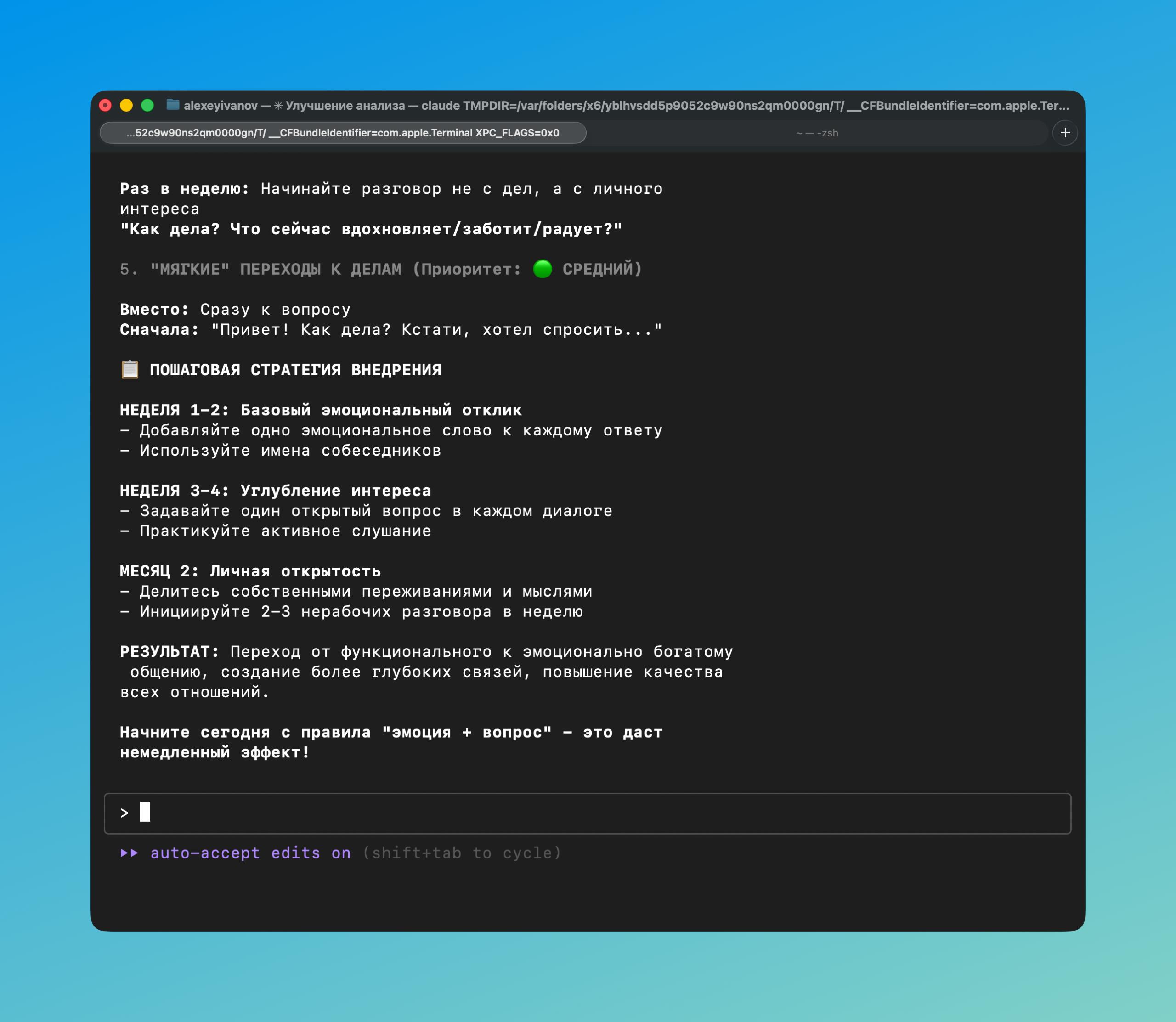Click the text cursor block in prompt
The width and height of the screenshot is (1176, 1022).
coord(145,812)
